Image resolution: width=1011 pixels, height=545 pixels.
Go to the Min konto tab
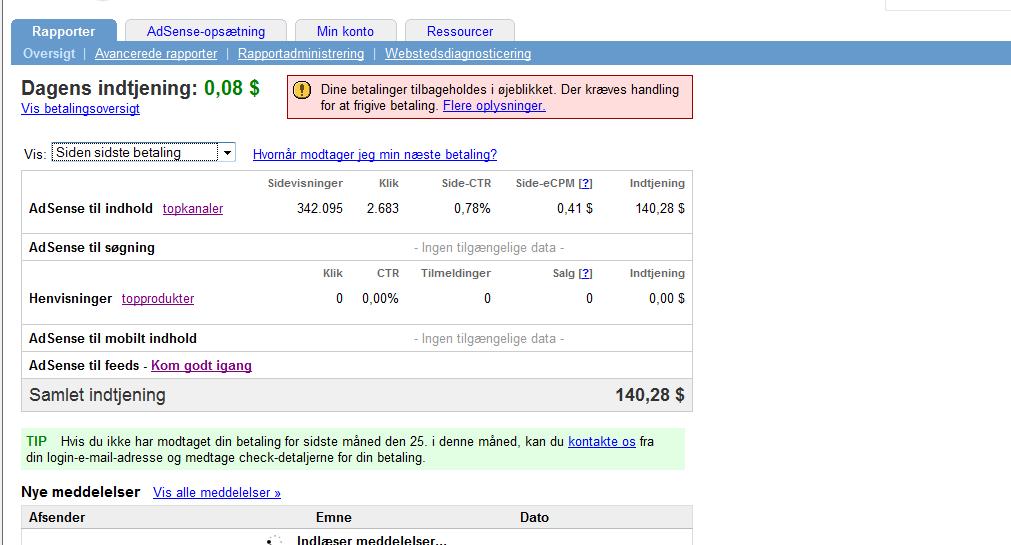coord(346,31)
